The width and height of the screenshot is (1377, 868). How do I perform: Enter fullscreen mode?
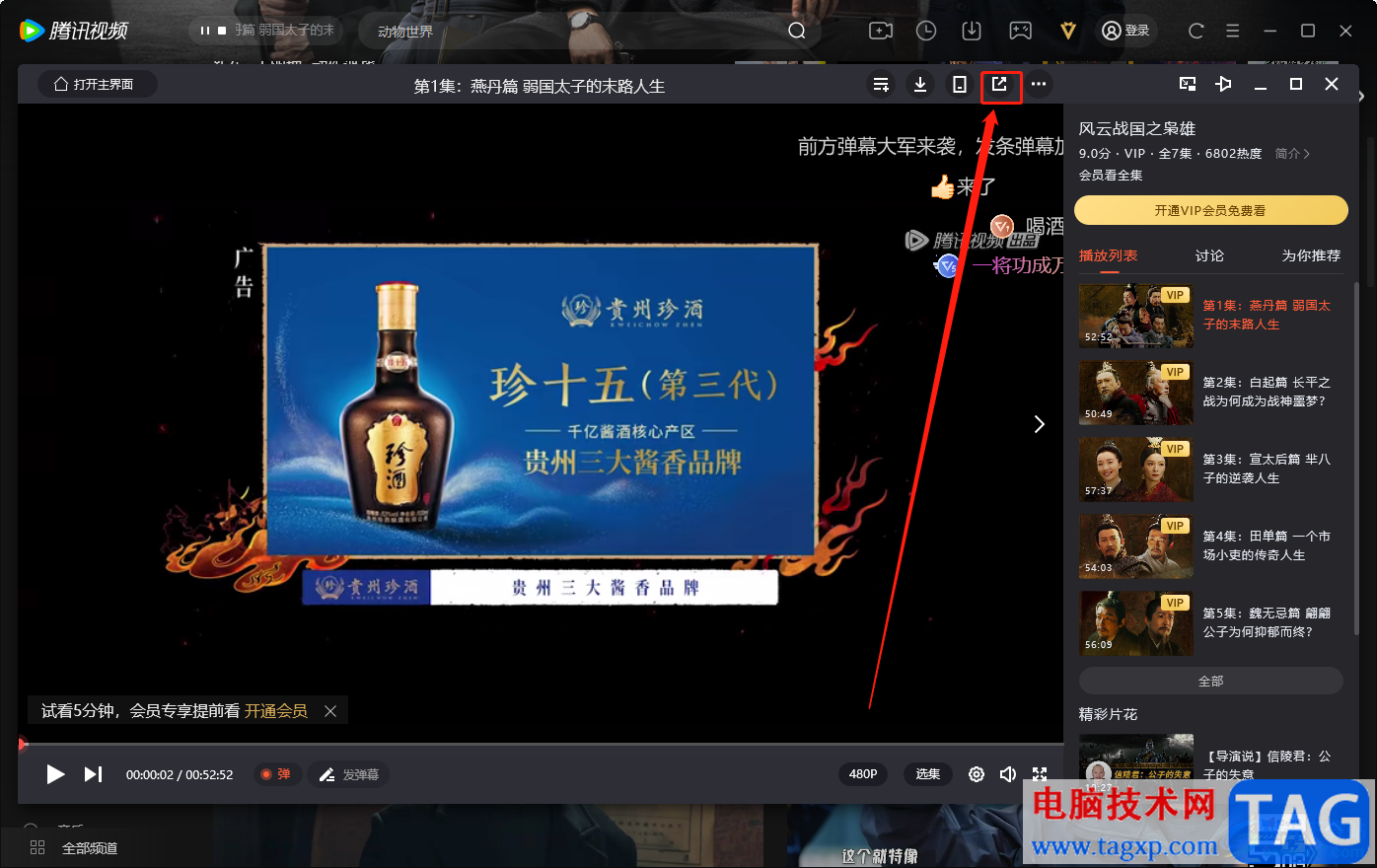click(x=1040, y=774)
